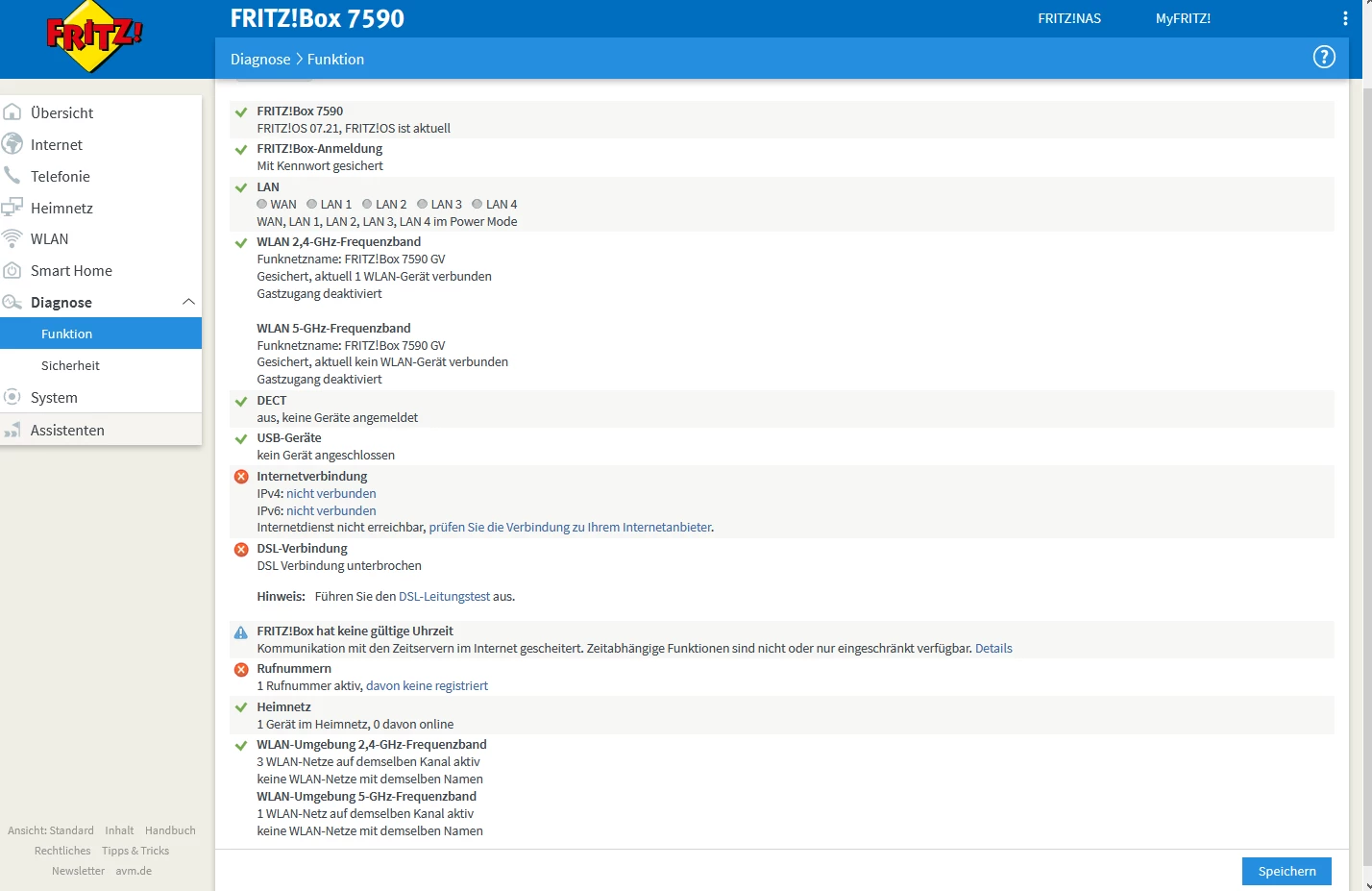Click the Telefonie phone icon
Viewport: 1372px width, 891px height.
point(12,176)
